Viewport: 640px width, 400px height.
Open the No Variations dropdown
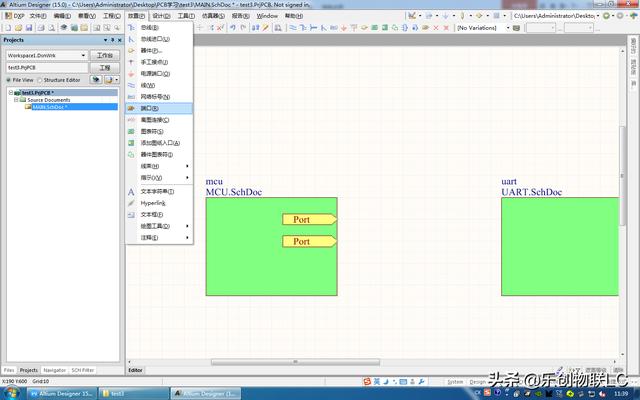508,28
